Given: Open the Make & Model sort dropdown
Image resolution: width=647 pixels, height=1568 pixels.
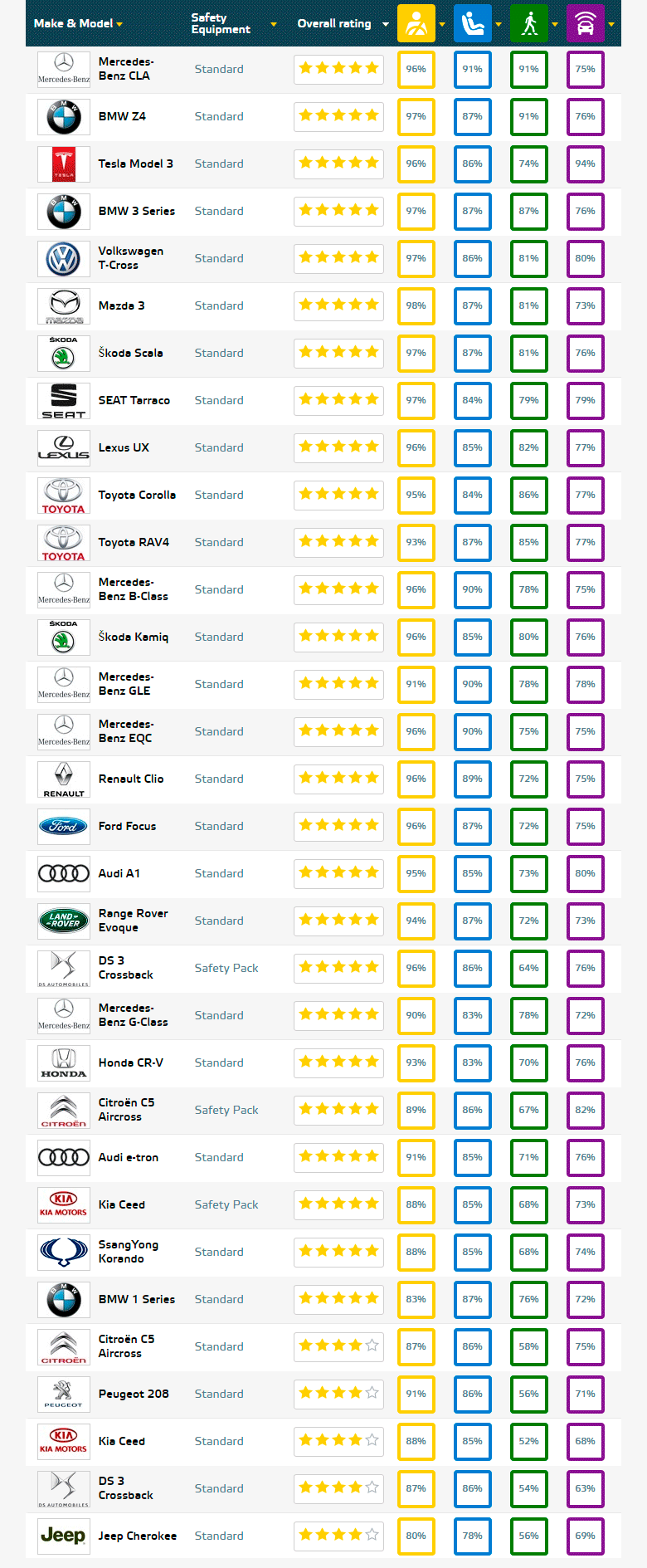Looking at the screenshot, I should pos(78,23).
